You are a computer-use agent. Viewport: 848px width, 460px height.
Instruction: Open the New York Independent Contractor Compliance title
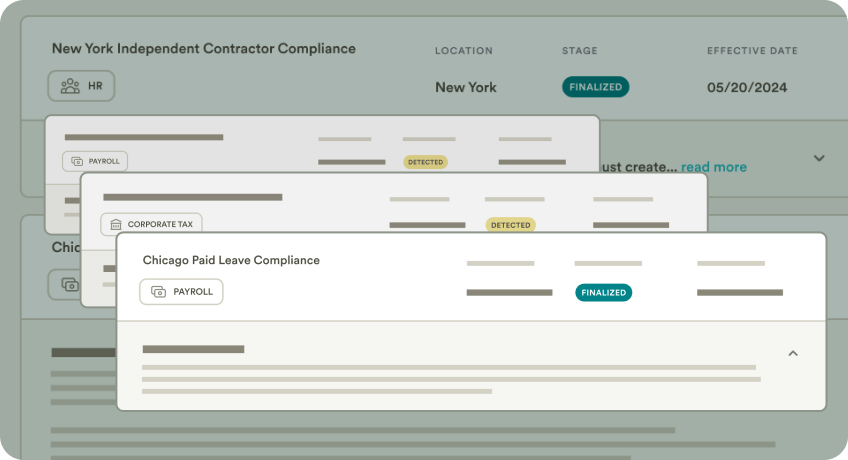click(203, 48)
